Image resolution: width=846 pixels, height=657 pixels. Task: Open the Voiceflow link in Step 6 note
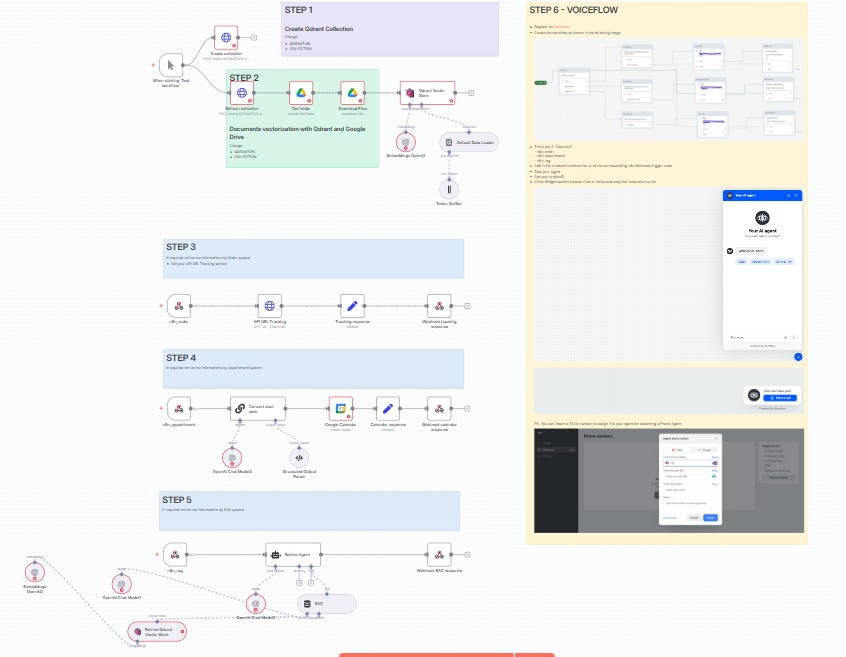click(564, 26)
